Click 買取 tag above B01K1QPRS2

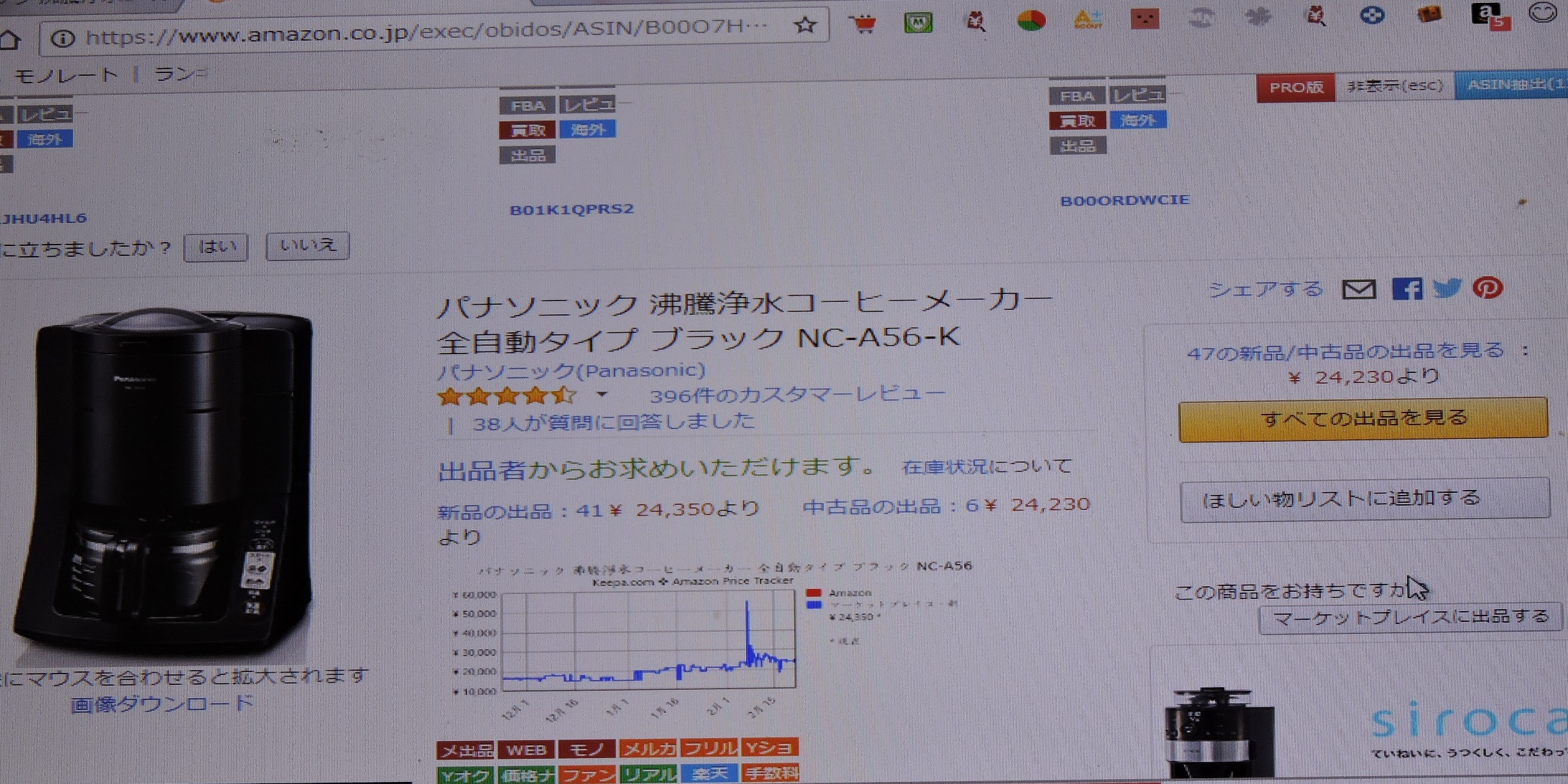(527, 131)
